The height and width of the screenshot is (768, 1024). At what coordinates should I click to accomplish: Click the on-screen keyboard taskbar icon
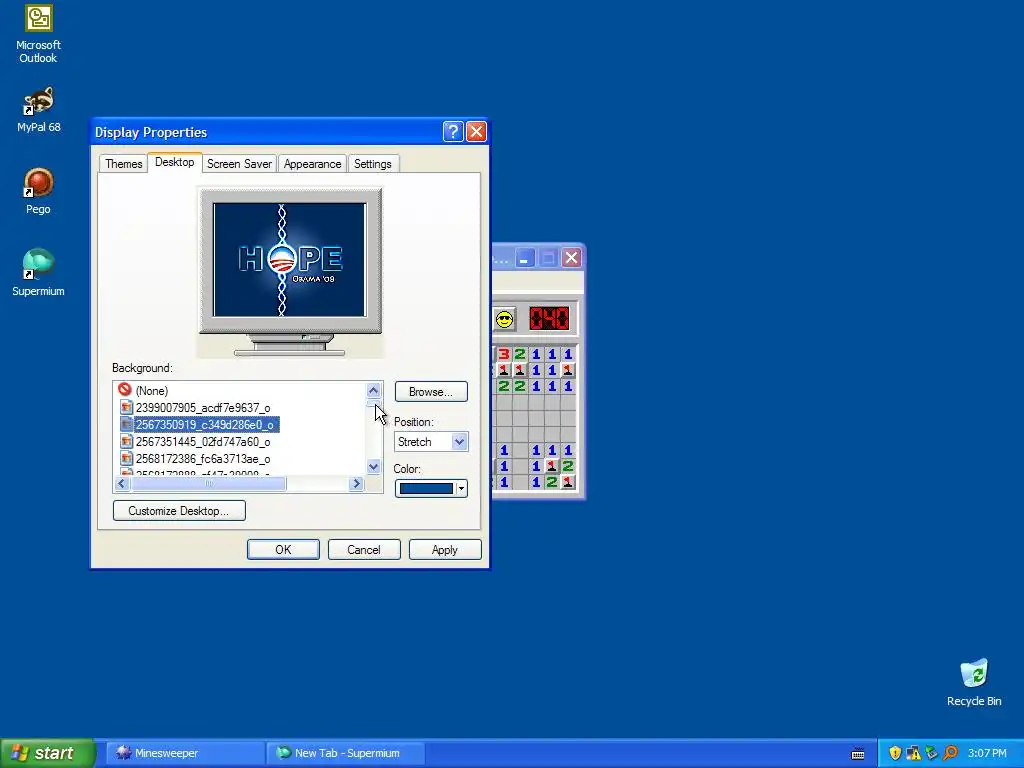pos(858,754)
